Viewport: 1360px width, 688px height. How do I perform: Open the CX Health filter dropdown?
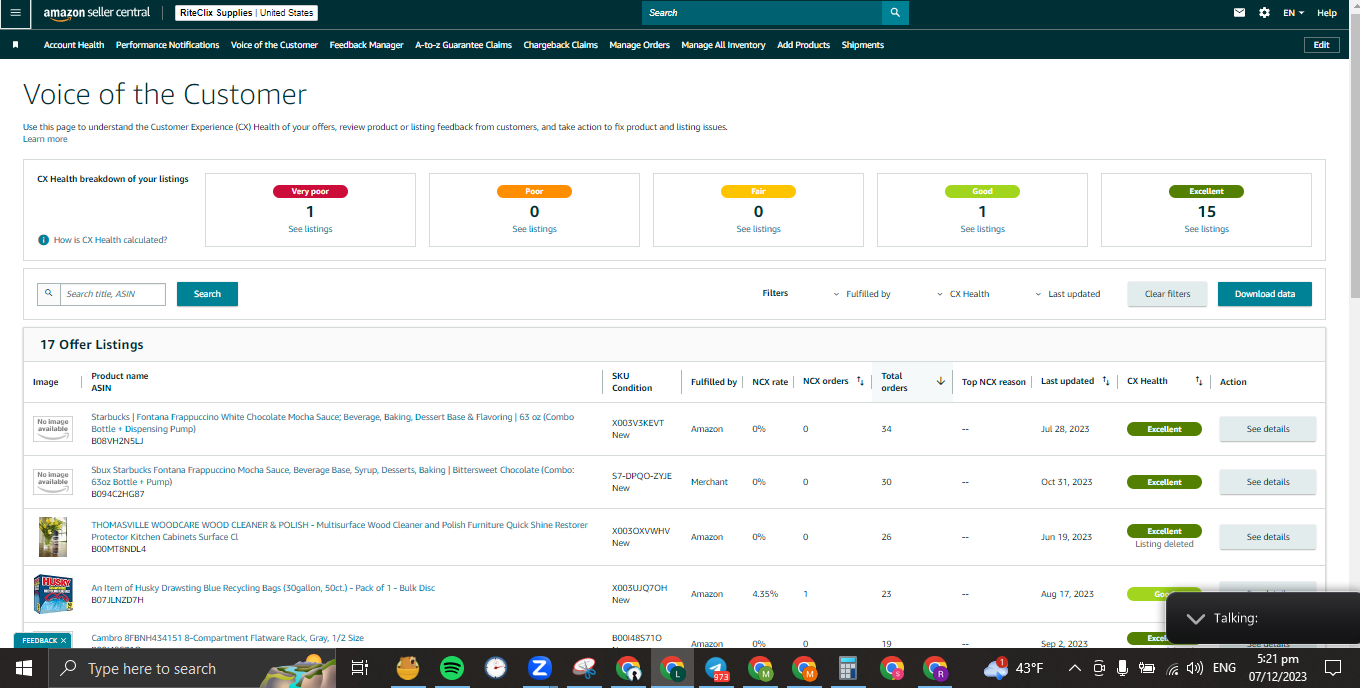(963, 294)
